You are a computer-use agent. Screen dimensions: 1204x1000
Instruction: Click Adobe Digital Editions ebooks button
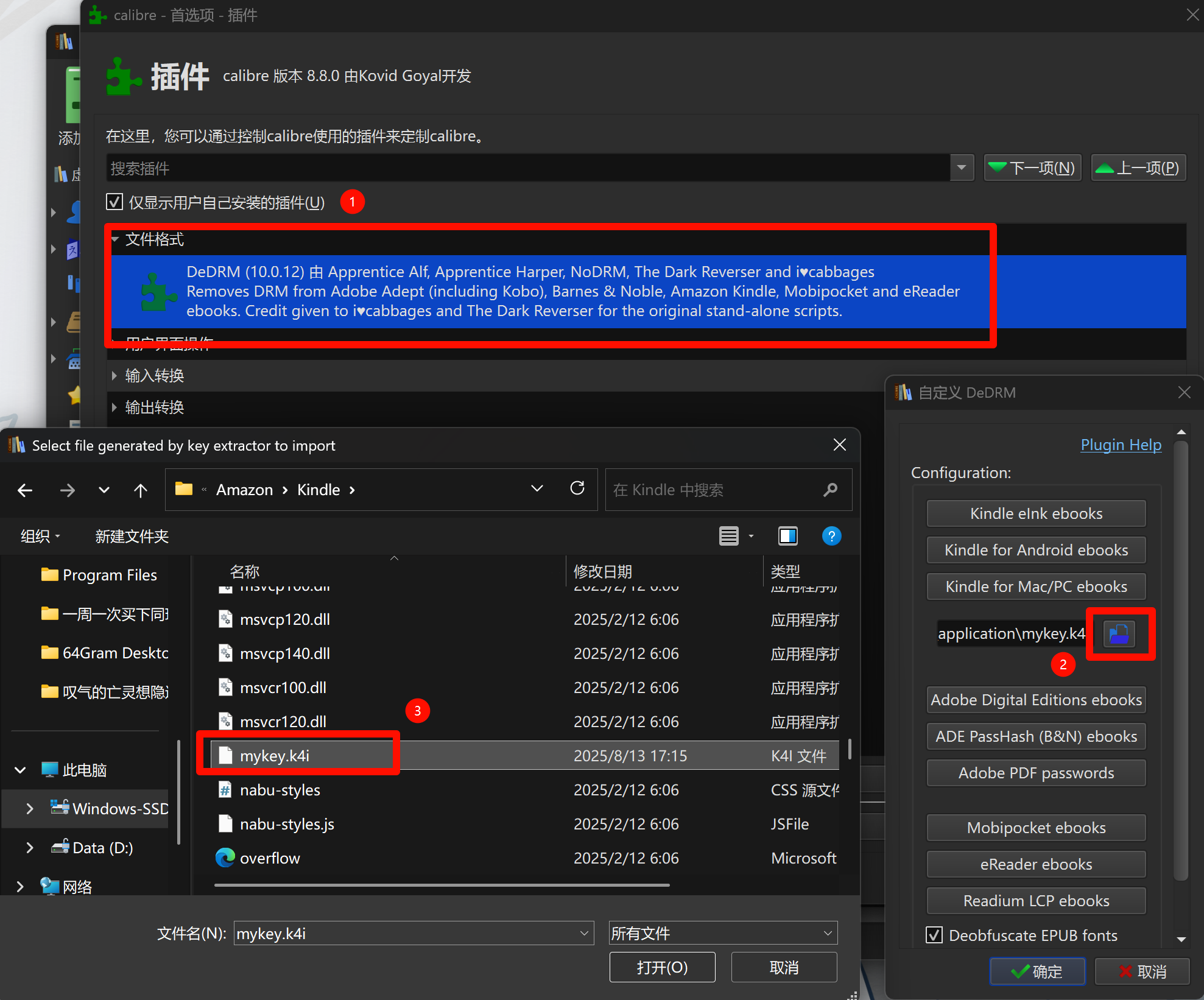point(1036,700)
